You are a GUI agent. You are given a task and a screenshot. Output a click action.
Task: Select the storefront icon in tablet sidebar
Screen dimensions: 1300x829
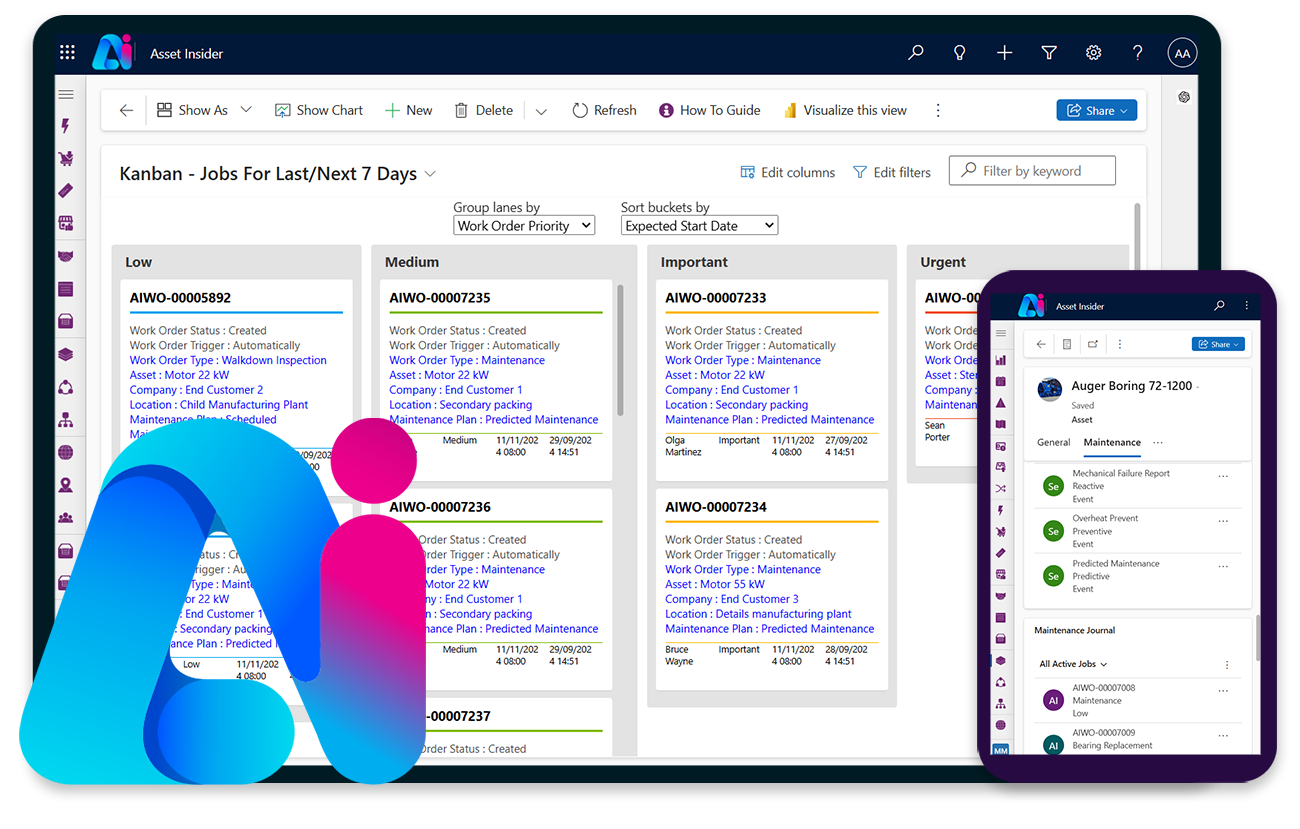(x=66, y=223)
